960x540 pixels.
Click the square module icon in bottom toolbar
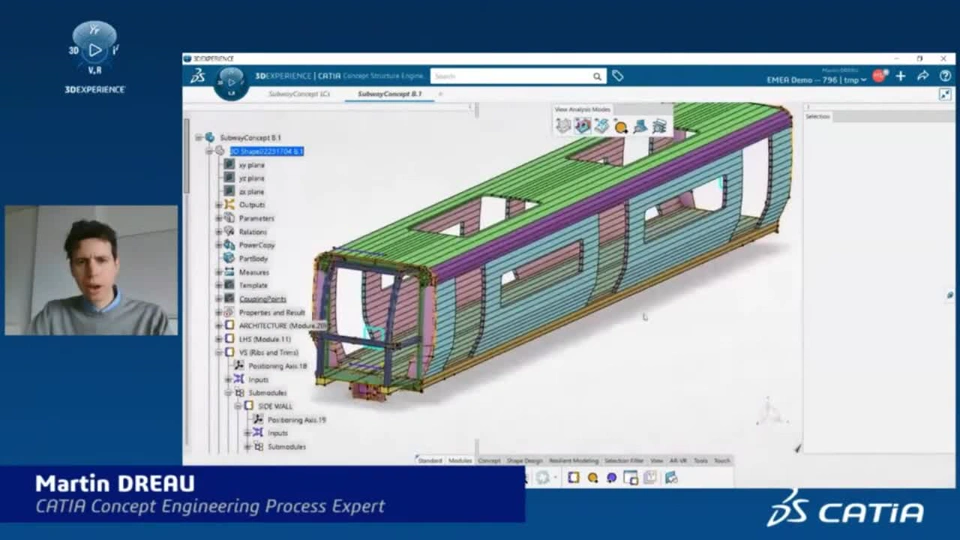(574, 478)
